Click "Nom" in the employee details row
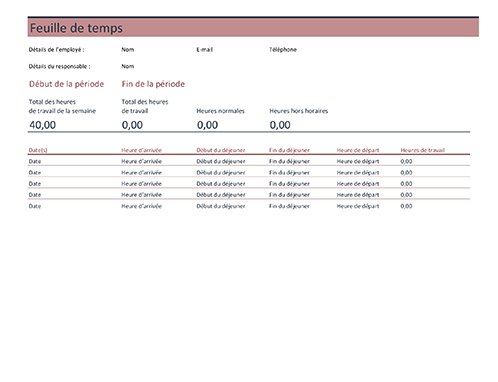The height and width of the screenshot is (382, 498). point(128,50)
